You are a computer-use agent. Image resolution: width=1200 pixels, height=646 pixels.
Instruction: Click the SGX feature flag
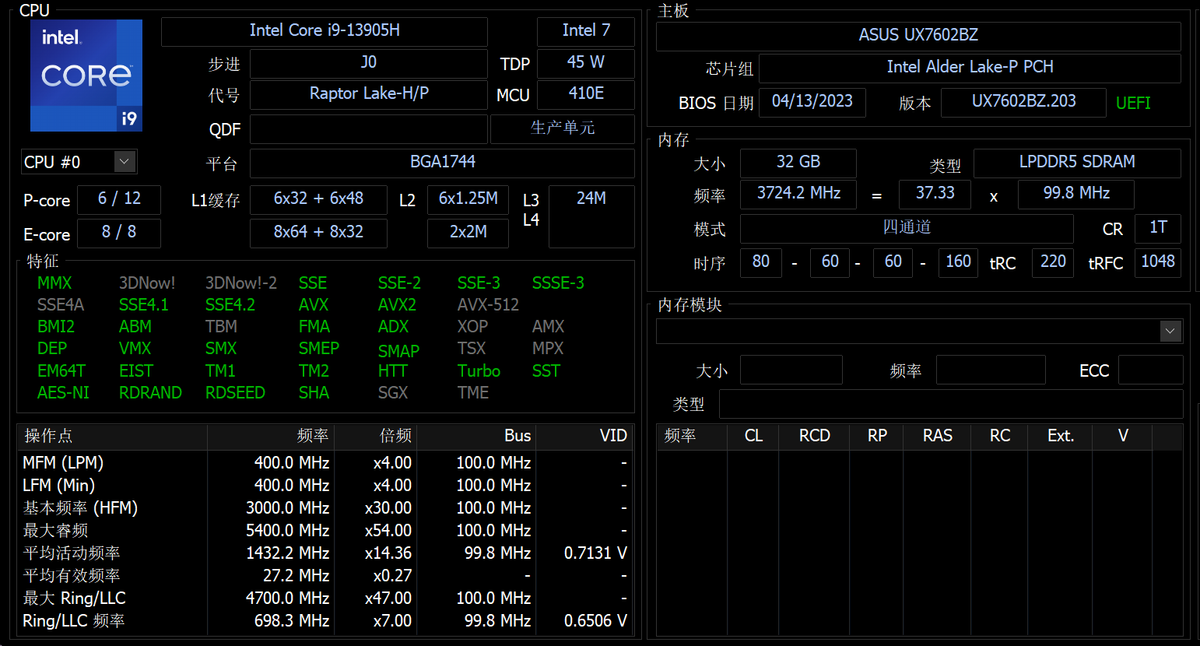coord(393,393)
